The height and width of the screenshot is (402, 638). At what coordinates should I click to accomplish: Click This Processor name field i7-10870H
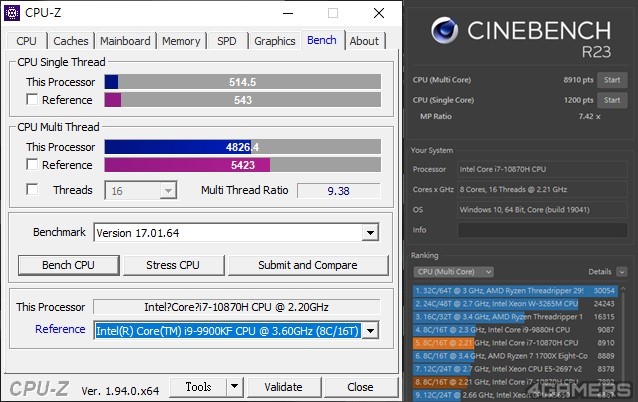pyautogui.click(x=236, y=307)
